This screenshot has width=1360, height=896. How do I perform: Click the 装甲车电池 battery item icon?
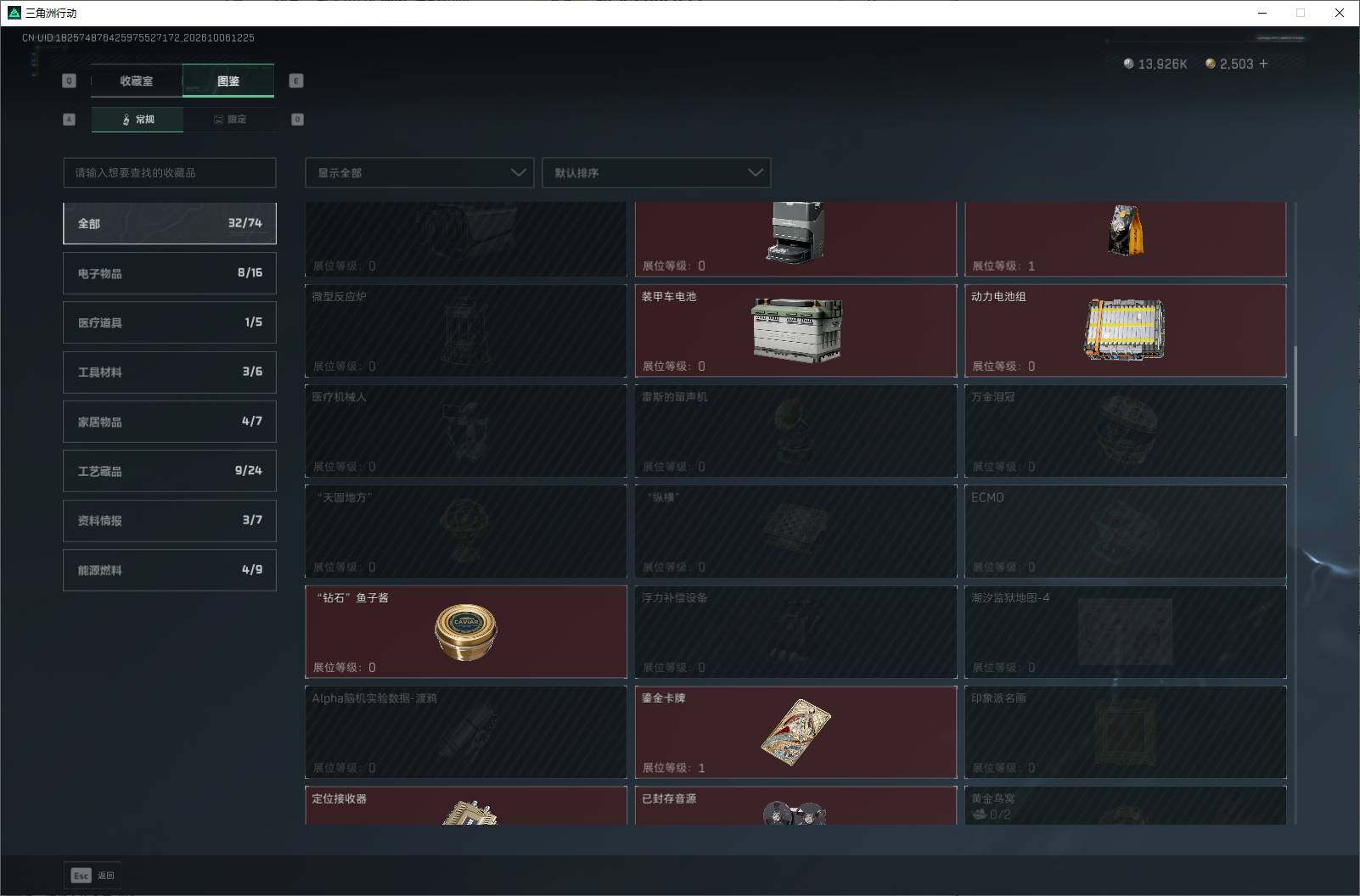click(x=796, y=330)
